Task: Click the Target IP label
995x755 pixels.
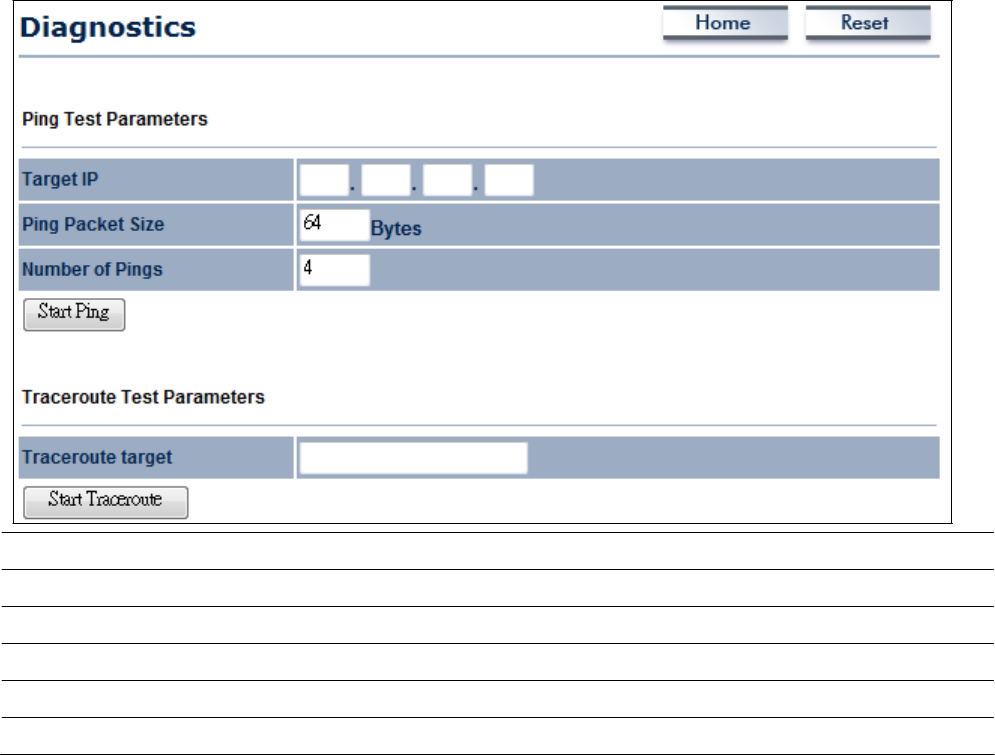Action: point(60,180)
